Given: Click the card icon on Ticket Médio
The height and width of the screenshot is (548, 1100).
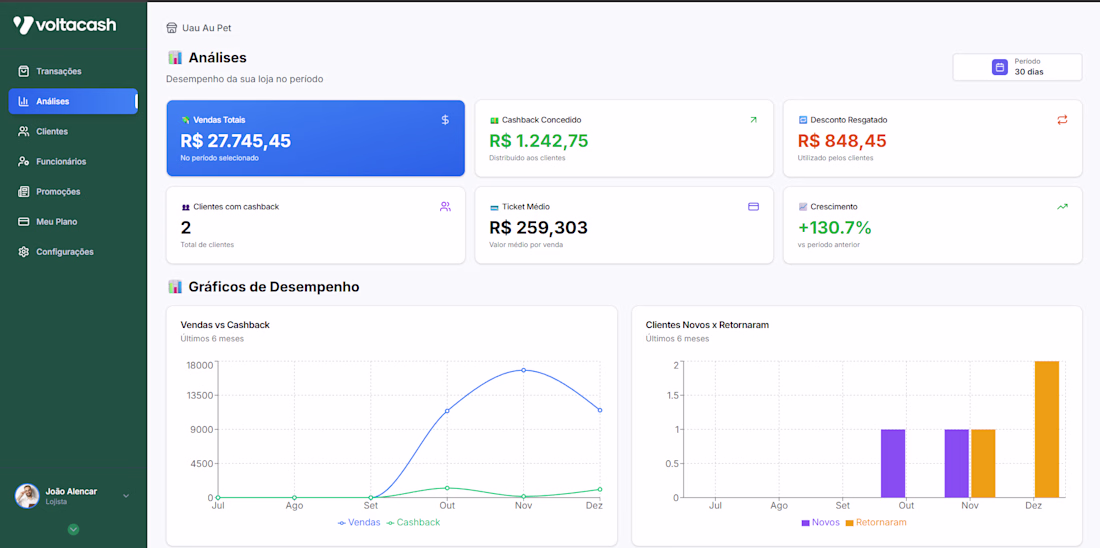Looking at the screenshot, I should click(753, 207).
